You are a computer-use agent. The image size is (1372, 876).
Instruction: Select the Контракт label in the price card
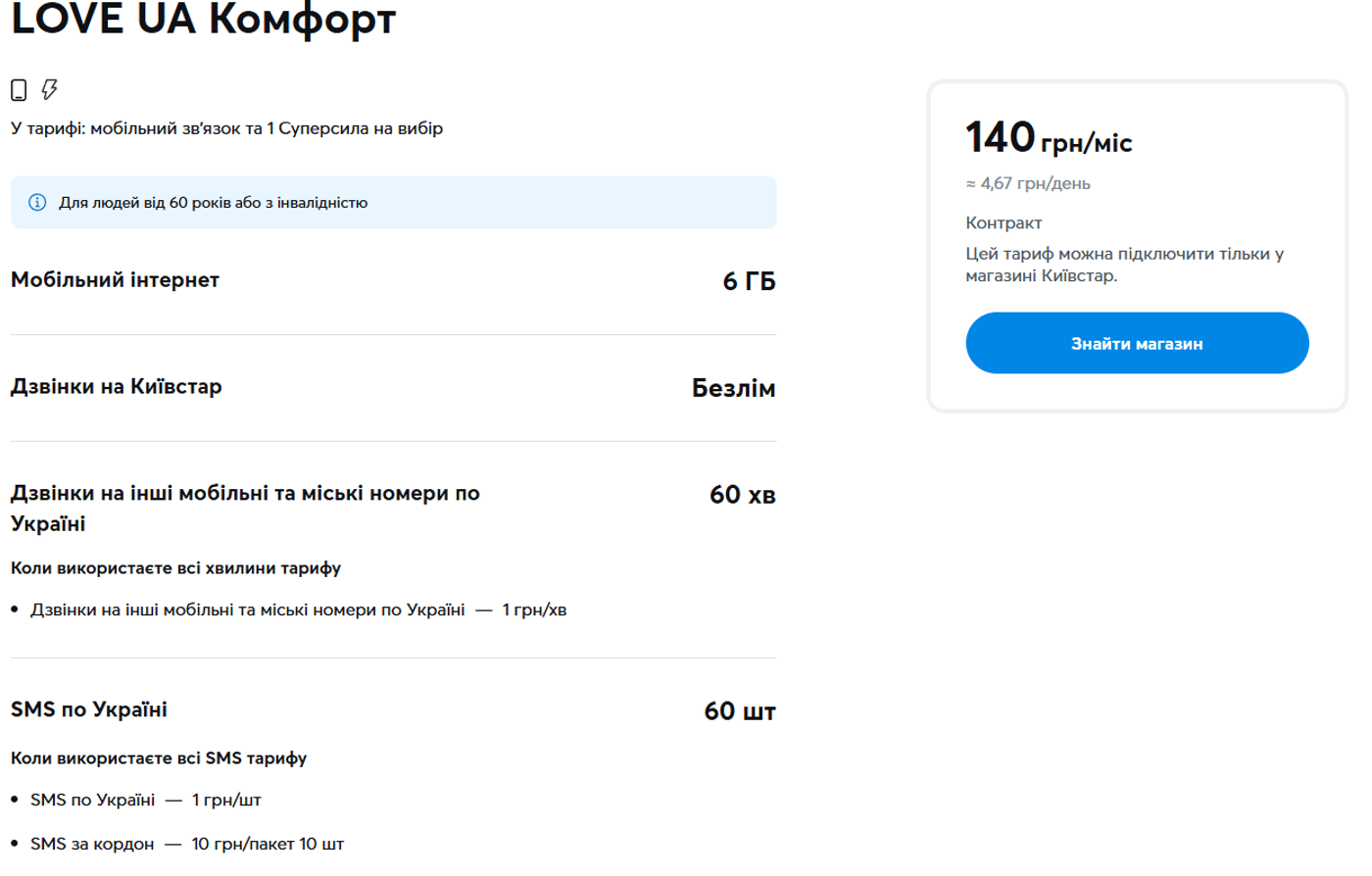tap(1004, 223)
